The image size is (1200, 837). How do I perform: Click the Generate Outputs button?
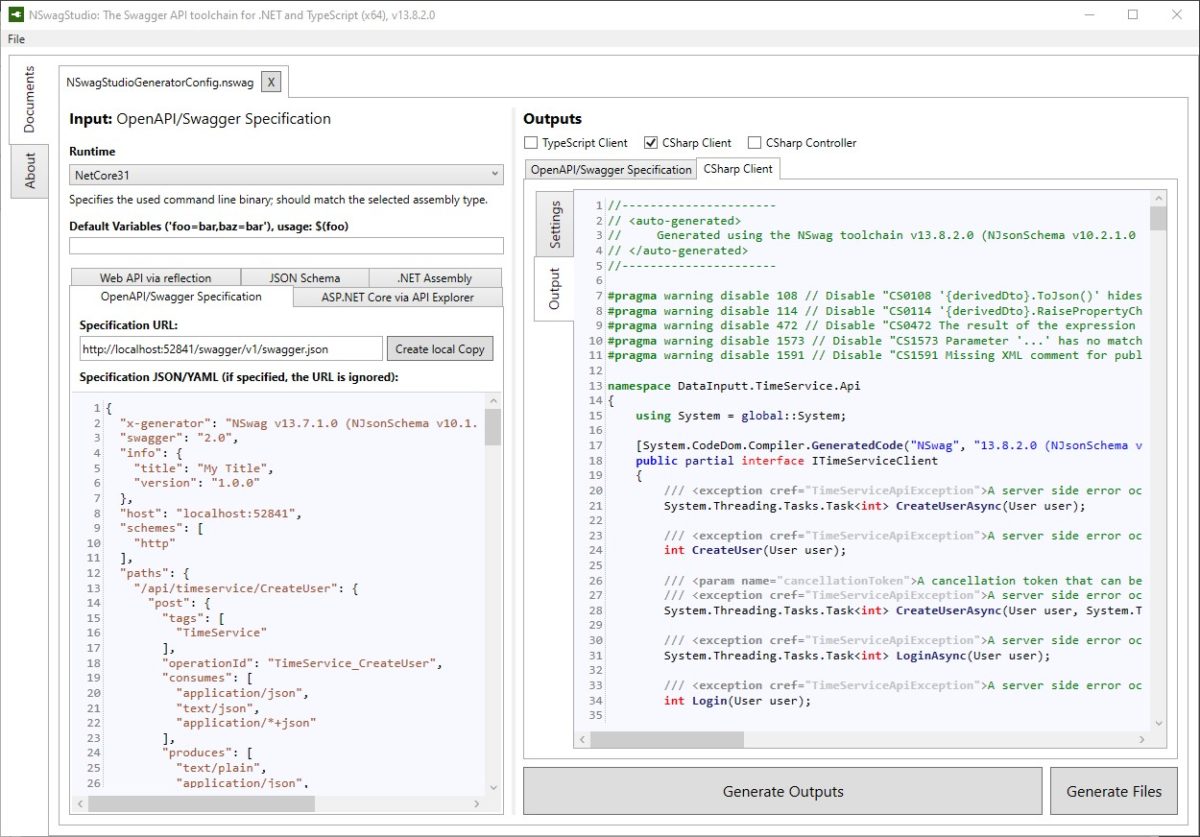click(x=783, y=791)
